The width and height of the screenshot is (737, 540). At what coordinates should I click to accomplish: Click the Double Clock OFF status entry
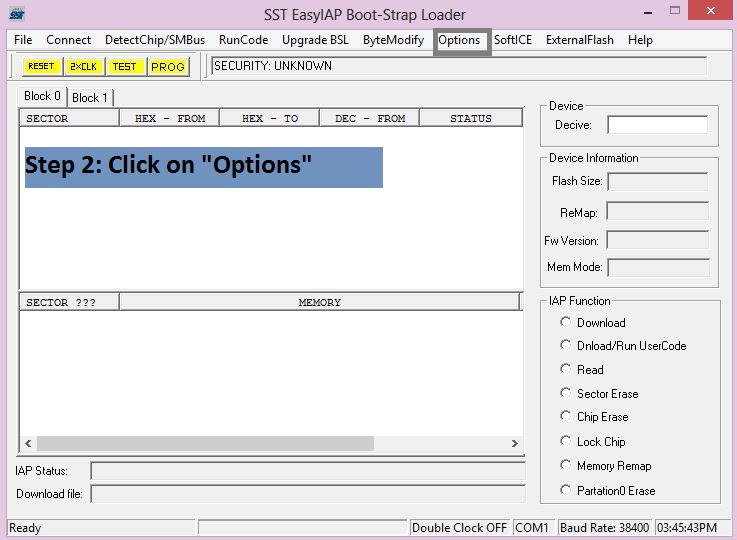[x=459, y=527]
